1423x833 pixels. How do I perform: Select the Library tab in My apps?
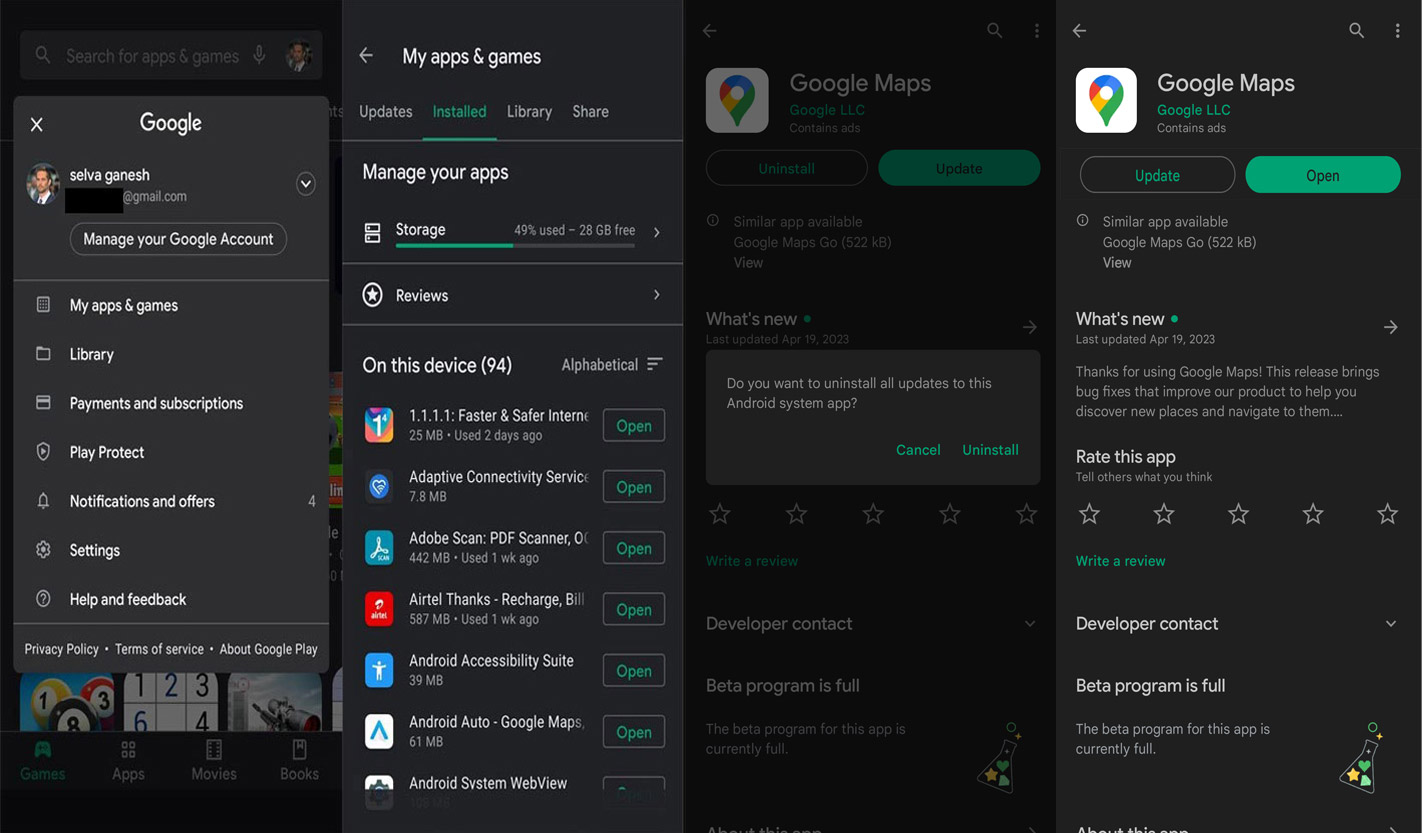(x=529, y=112)
